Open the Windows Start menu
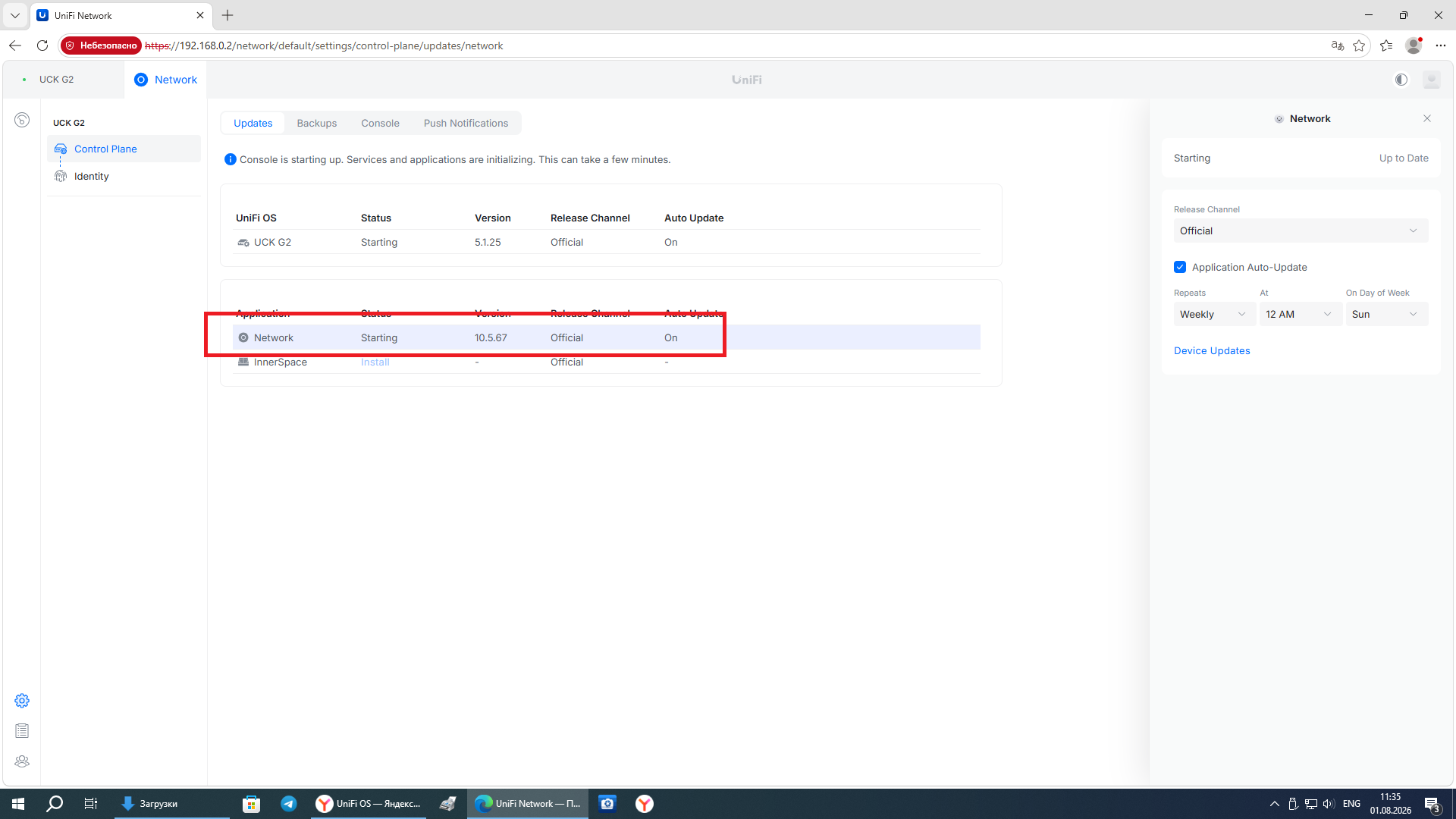Screen dimensions: 1456x819 pos(18,804)
